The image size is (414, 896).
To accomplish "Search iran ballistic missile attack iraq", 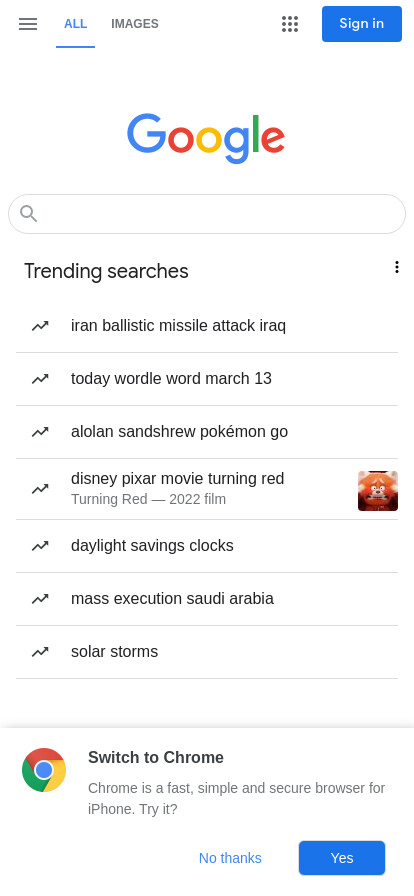I will tap(207, 326).
